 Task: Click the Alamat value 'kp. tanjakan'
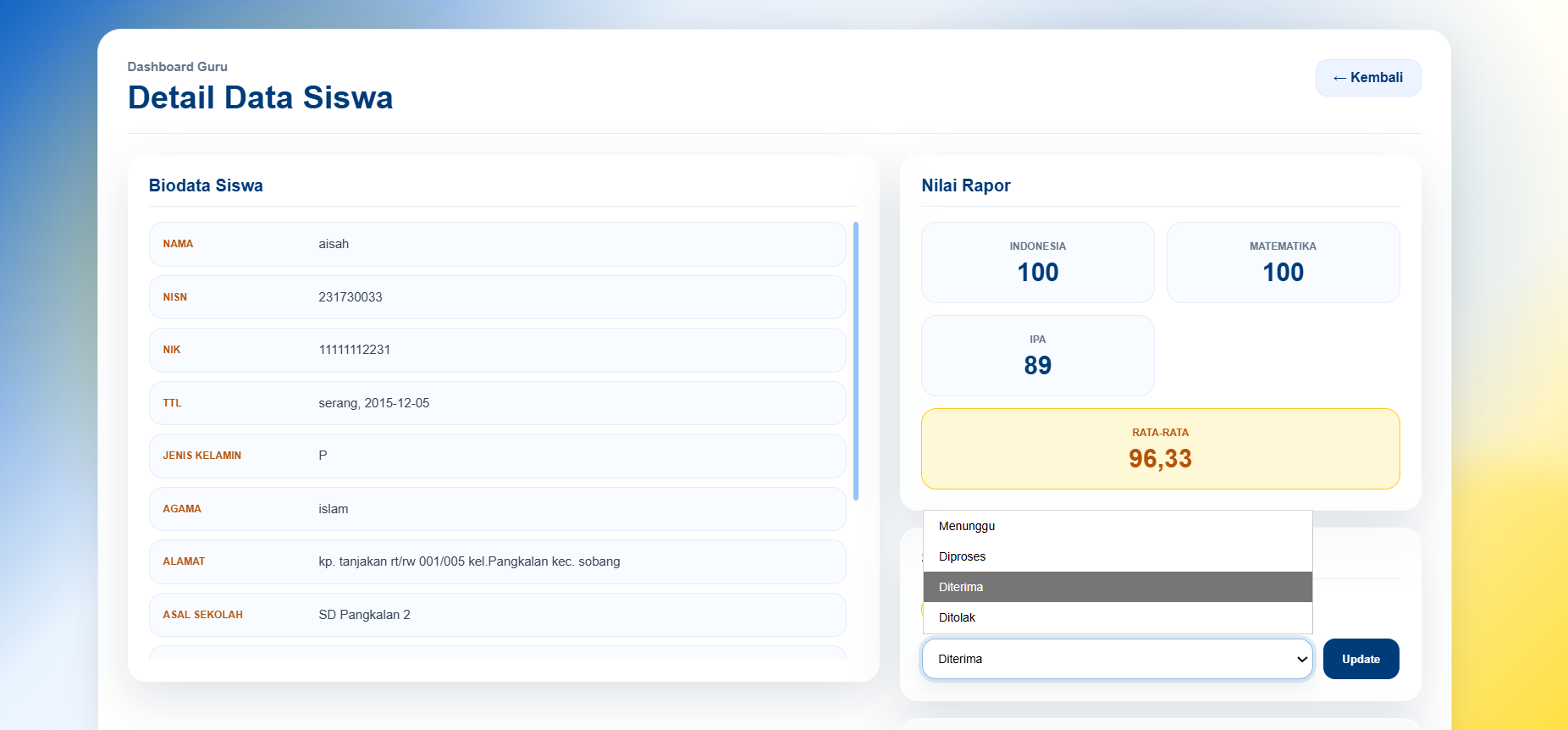pos(469,561)
